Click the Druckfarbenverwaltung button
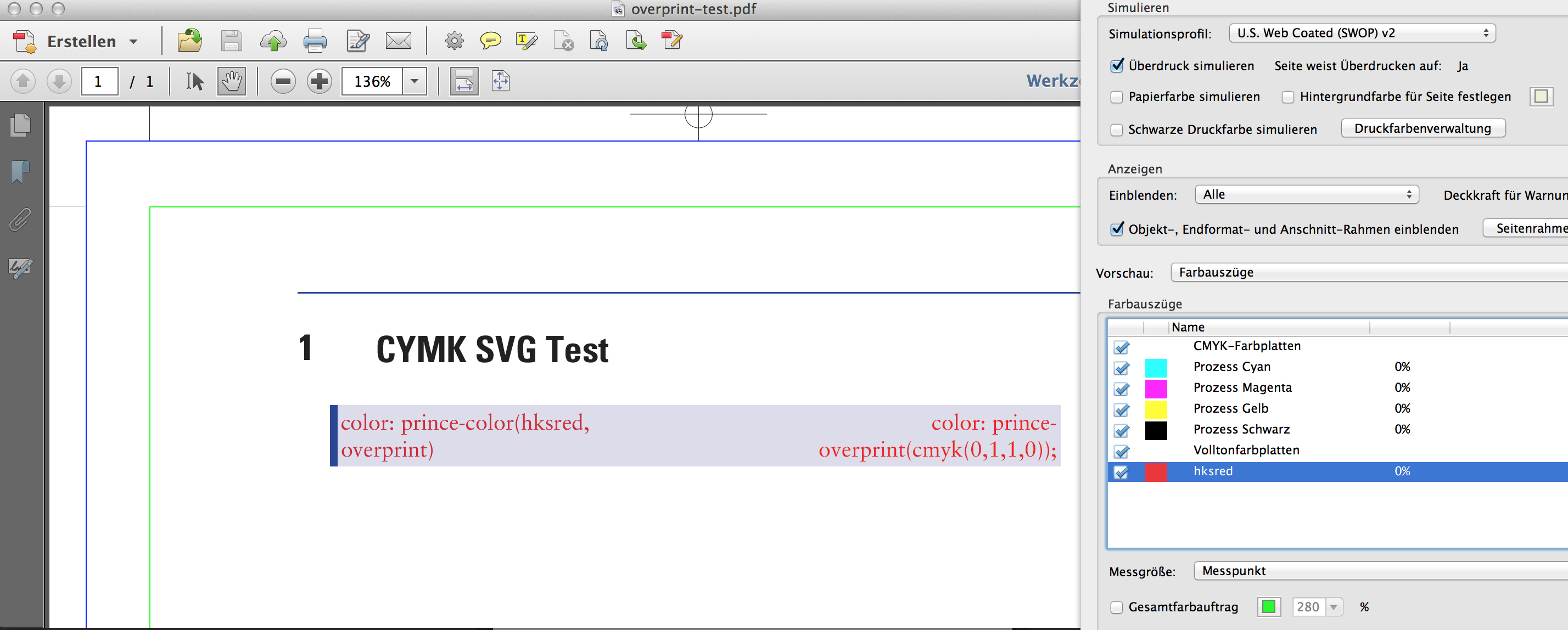 [1423, 128]
